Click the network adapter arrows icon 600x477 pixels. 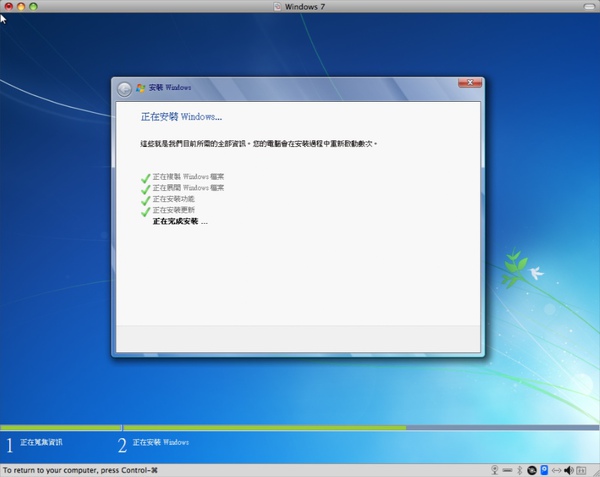[x=556, y=470]
